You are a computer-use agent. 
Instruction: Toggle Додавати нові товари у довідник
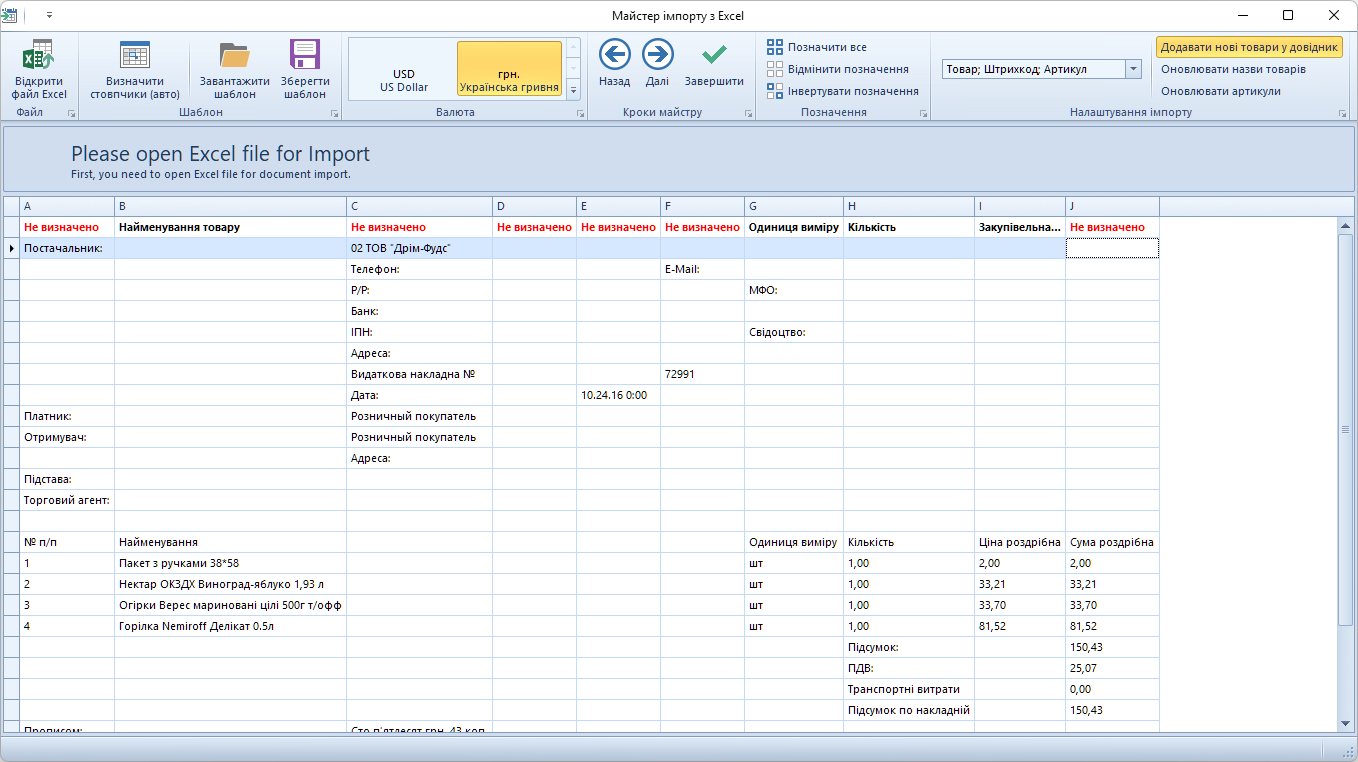click(x=1249, y=47)
